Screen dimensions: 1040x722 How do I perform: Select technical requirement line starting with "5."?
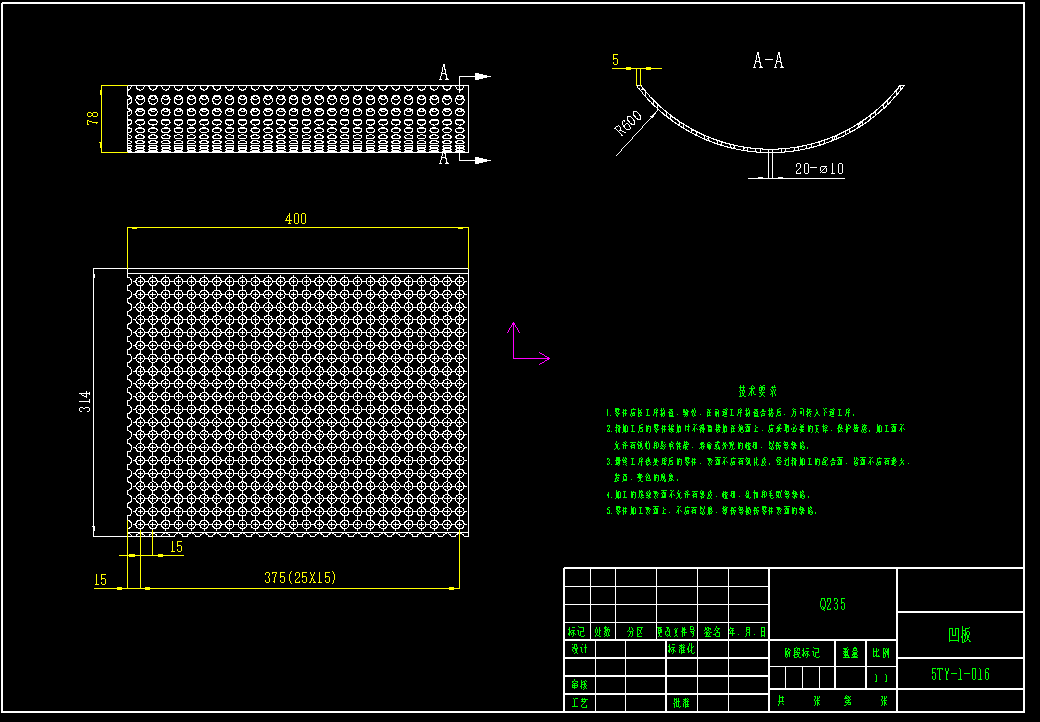tap(712, 511)
